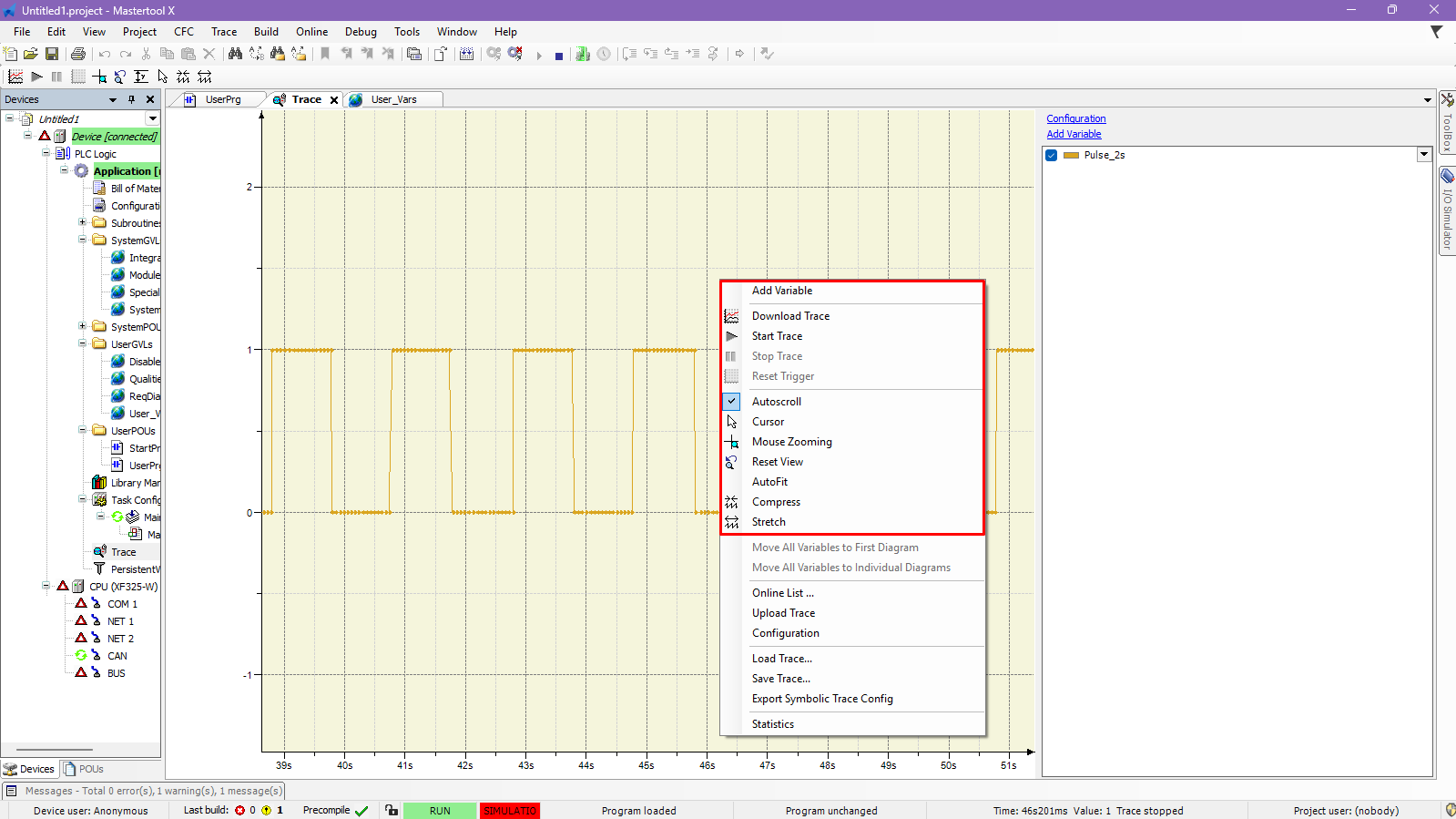Screen dimensions: 1456x819
Task: Click the Pulse_2s orange color swatch
Action: (x=1071, y=156)
